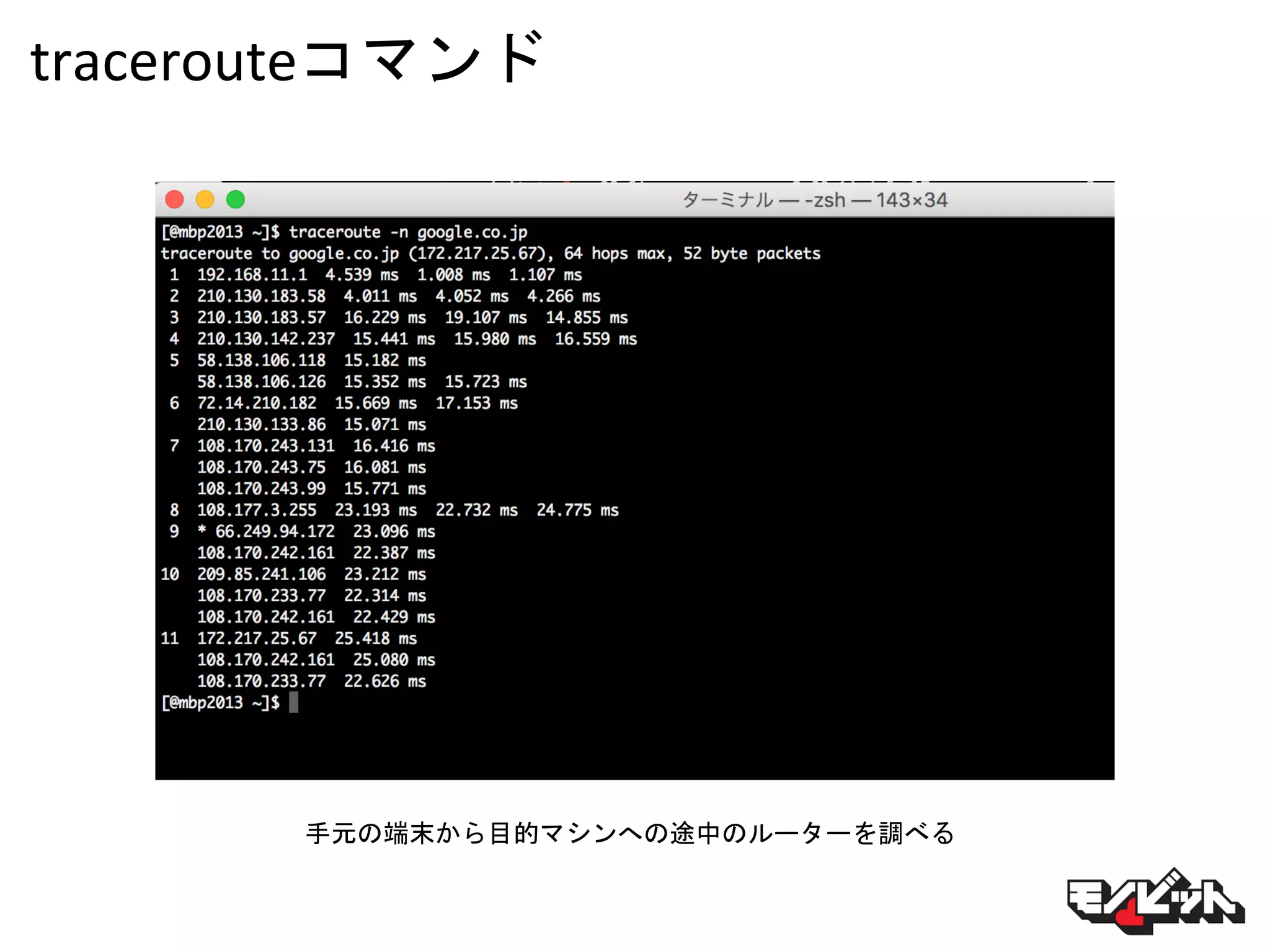Viewport: 1270px width, 952px height.
Task: Select the address 108.170.243.99
Action: coord(261,488)
